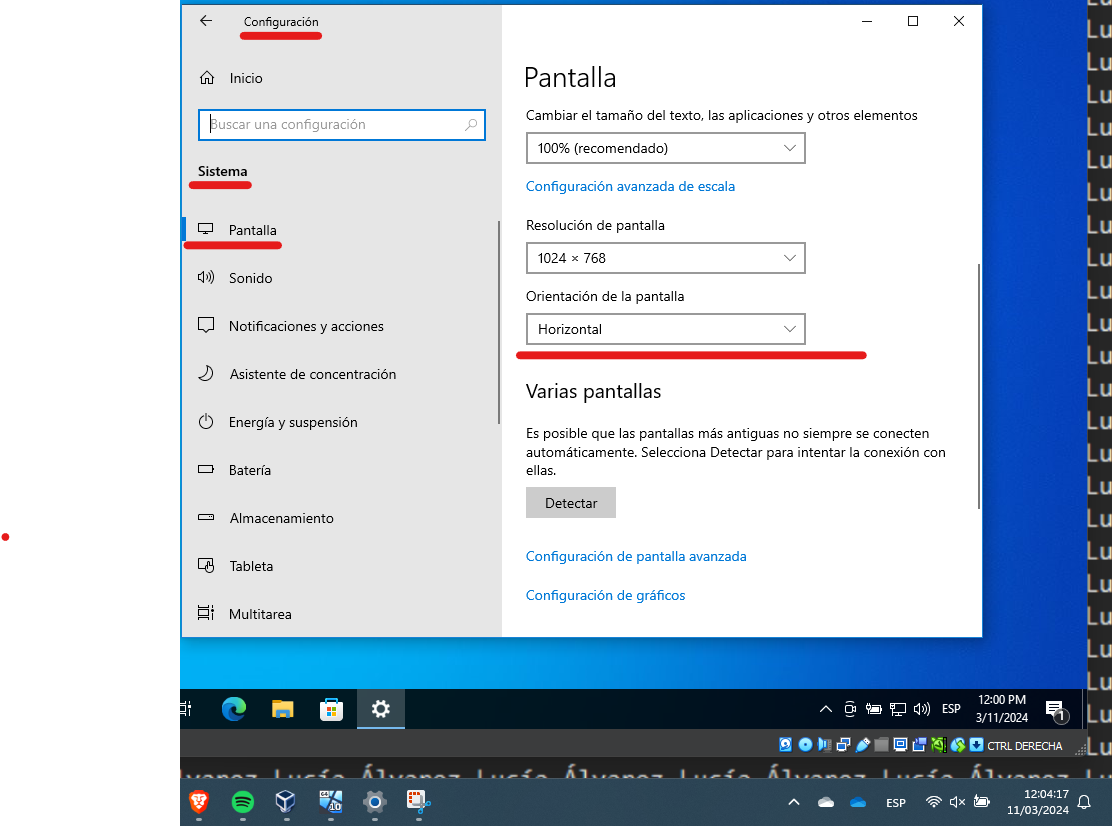Open the screen resolution dropdown
The height and width of the screenshot is (826, 1112).
click(x=665, y=258)
